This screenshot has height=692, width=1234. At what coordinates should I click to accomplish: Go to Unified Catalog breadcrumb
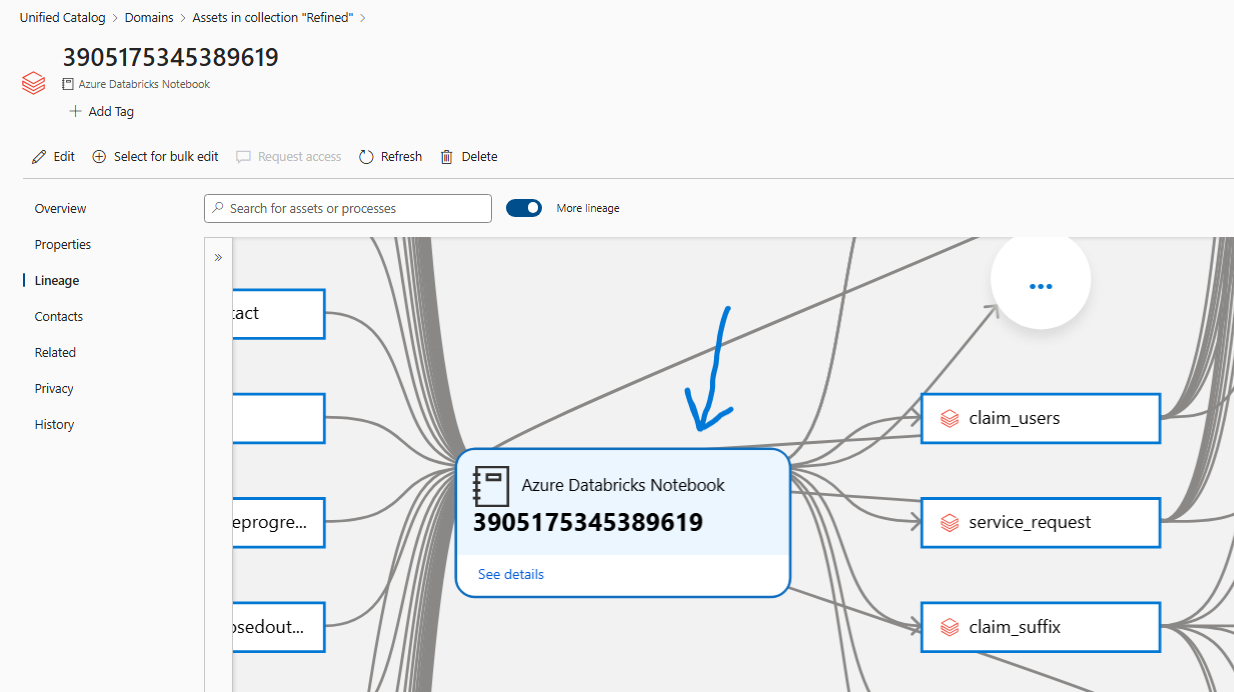point(62,18)
